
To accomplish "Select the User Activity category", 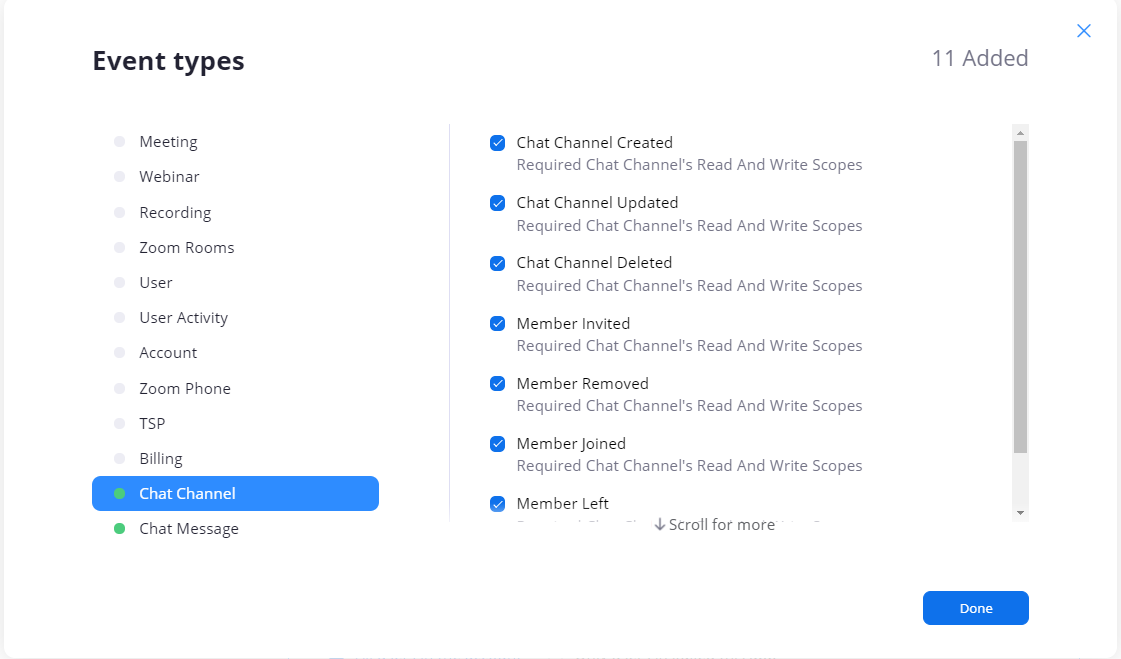I will pos(183,318).
